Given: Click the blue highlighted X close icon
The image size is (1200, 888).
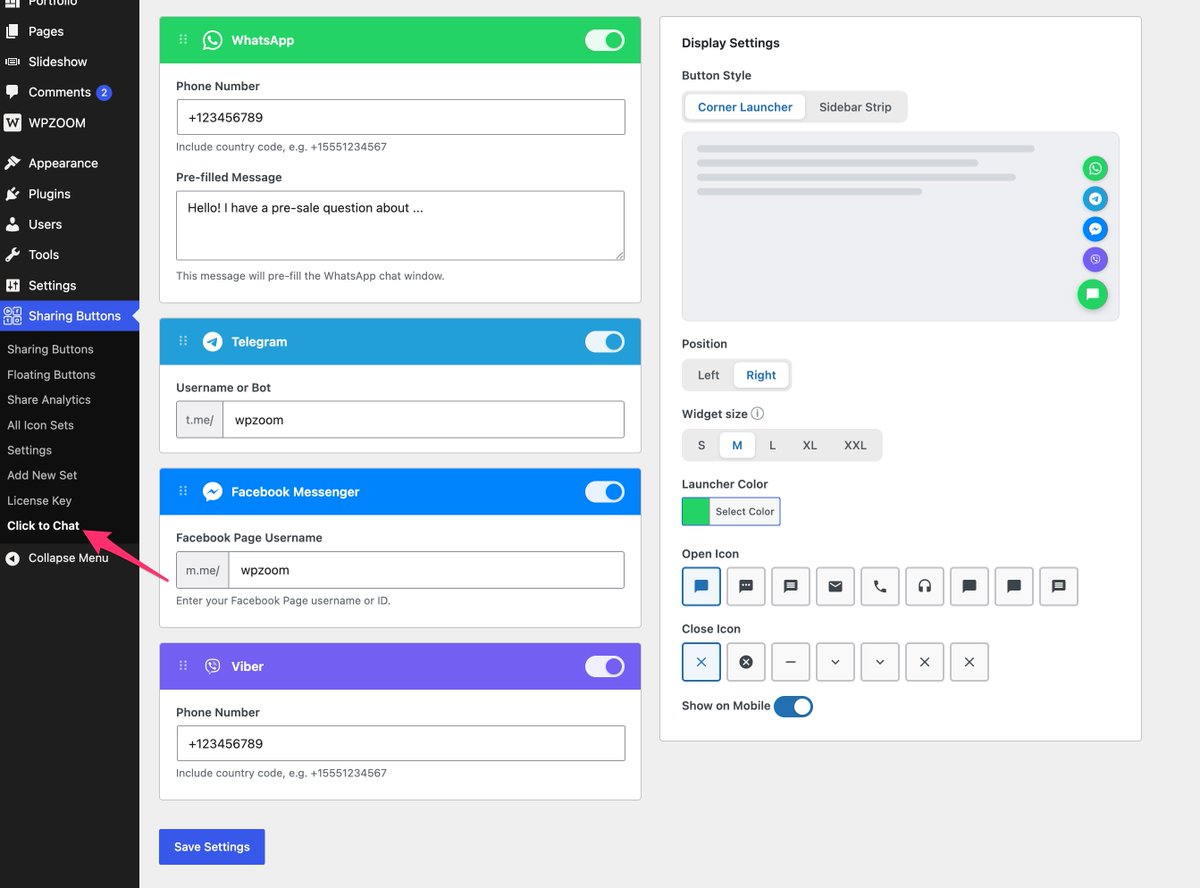Looking at the screenshot, I should pos(701,662).
